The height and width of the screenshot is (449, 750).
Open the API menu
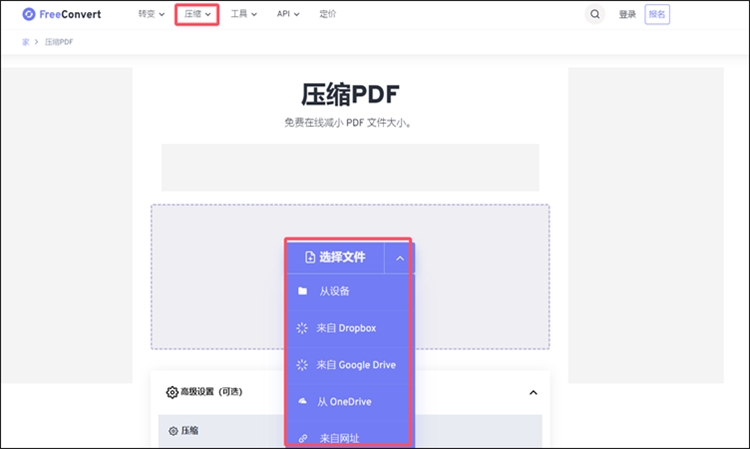coord(288,14)
